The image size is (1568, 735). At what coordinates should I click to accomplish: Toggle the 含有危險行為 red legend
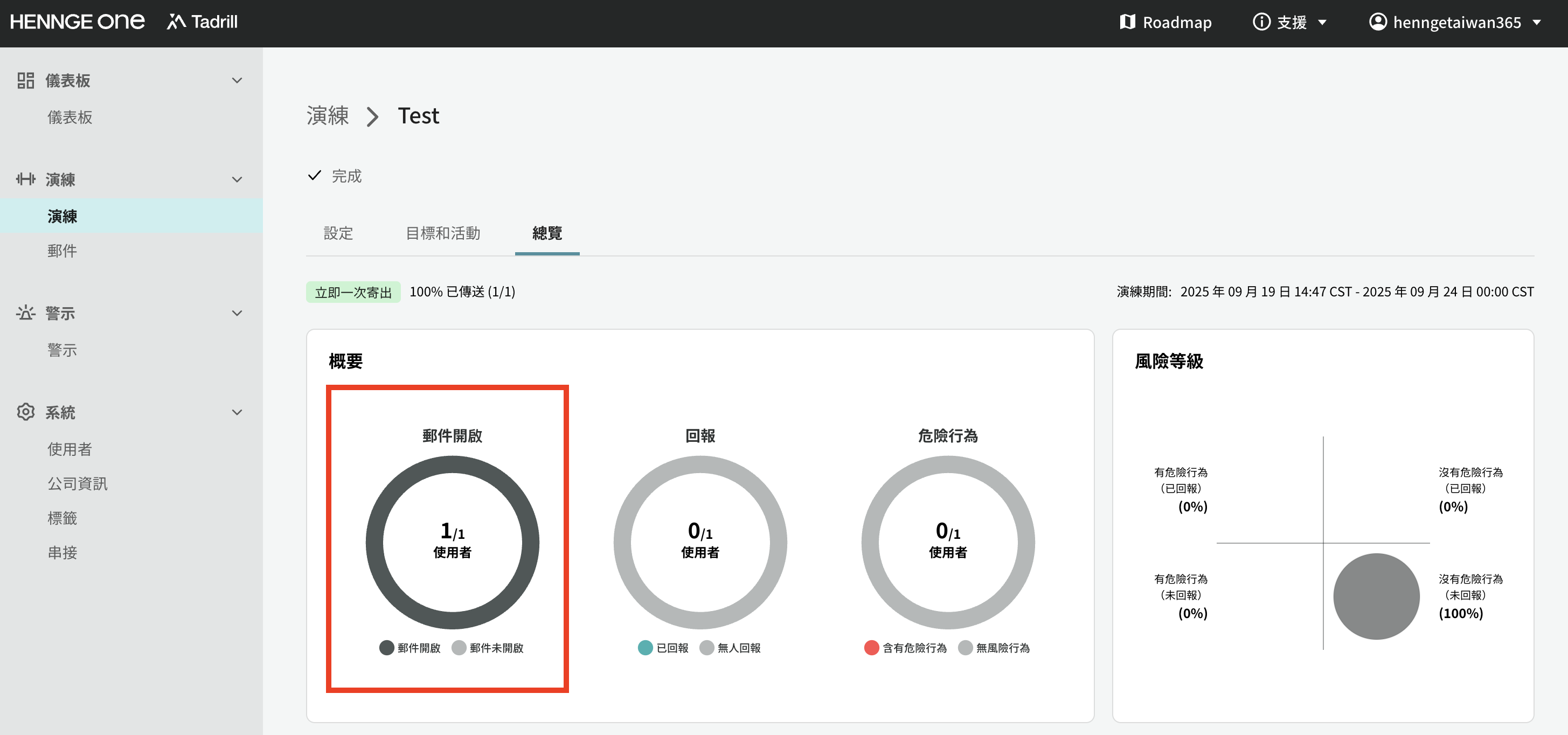871,648
